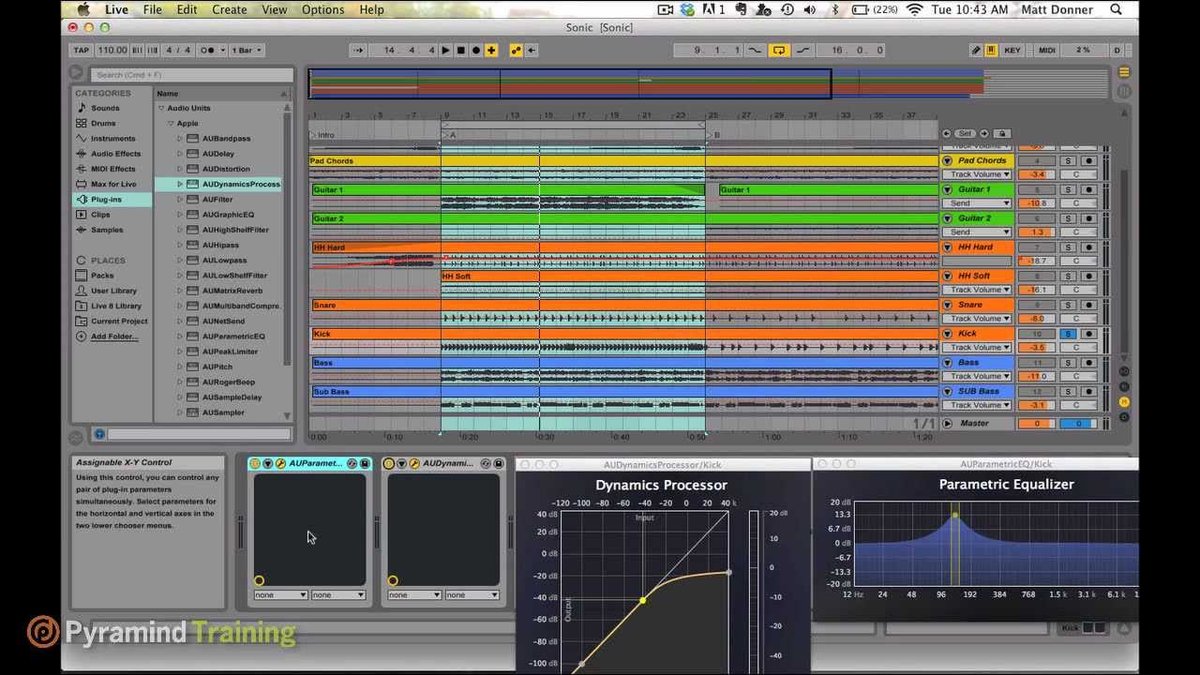The image size is (1200, 675).
Task: Click the arrangement Record button
Action: point(475,50)
